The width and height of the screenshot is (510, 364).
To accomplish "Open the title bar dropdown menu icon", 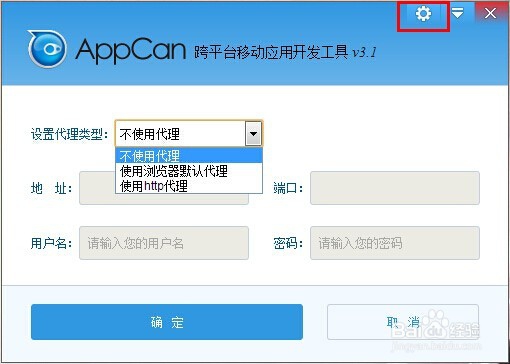I will [x=458, y=13].
